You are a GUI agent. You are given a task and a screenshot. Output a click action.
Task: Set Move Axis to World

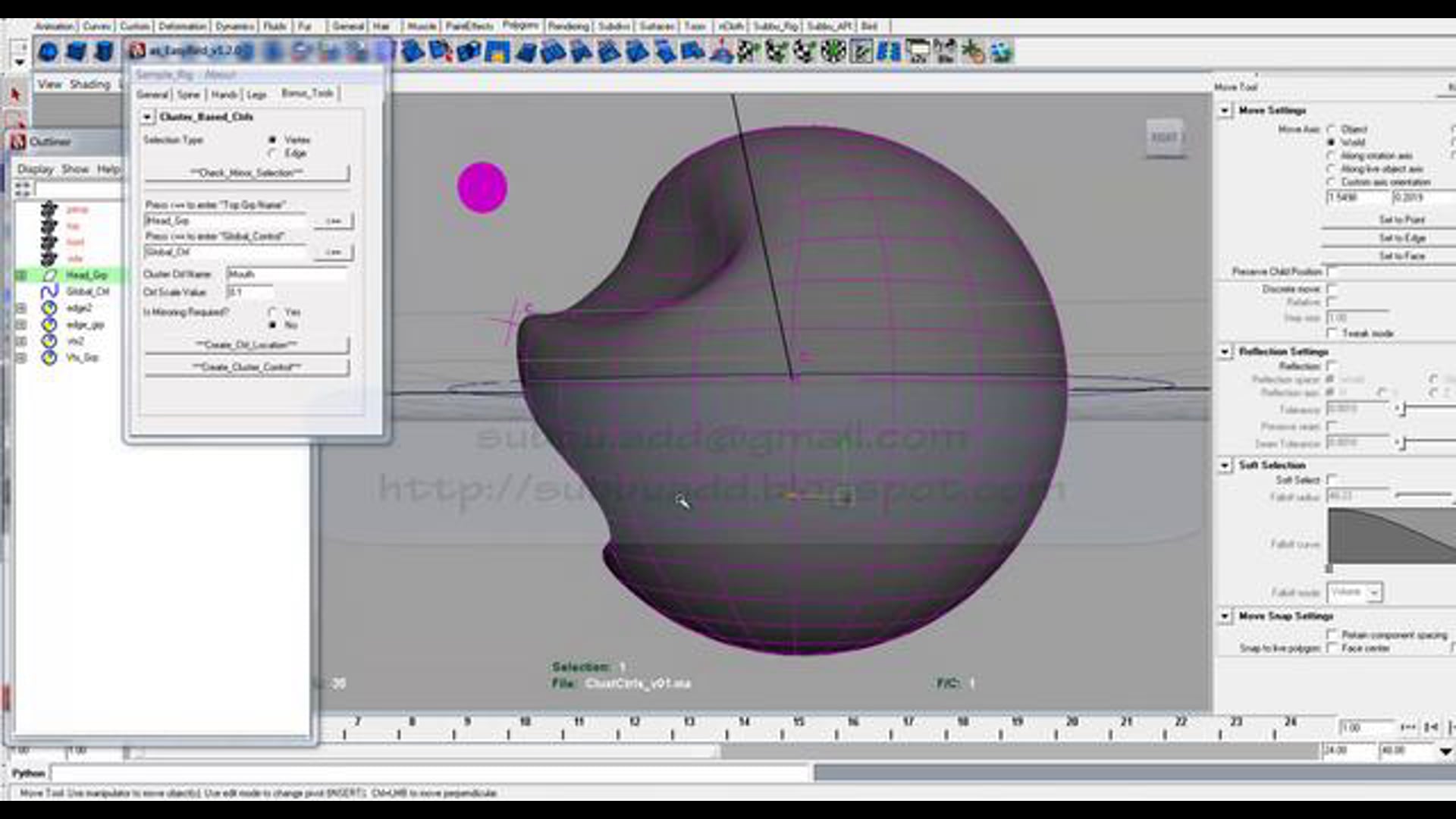(1331, 142)
